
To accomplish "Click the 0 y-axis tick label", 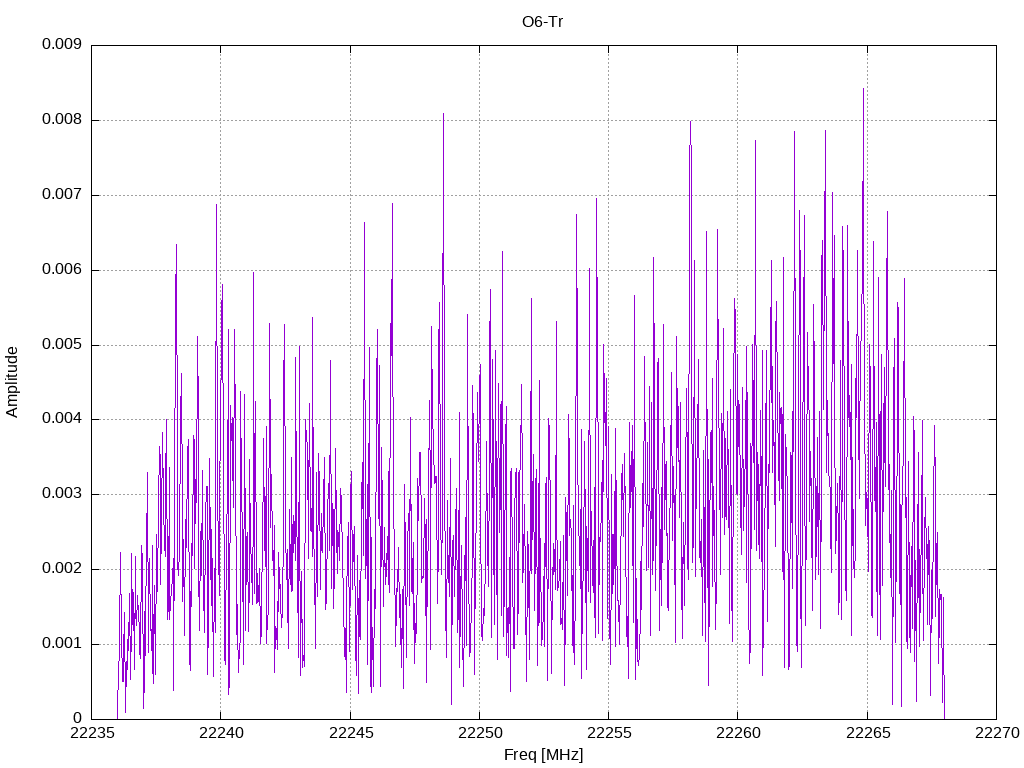I will (78, 718).
